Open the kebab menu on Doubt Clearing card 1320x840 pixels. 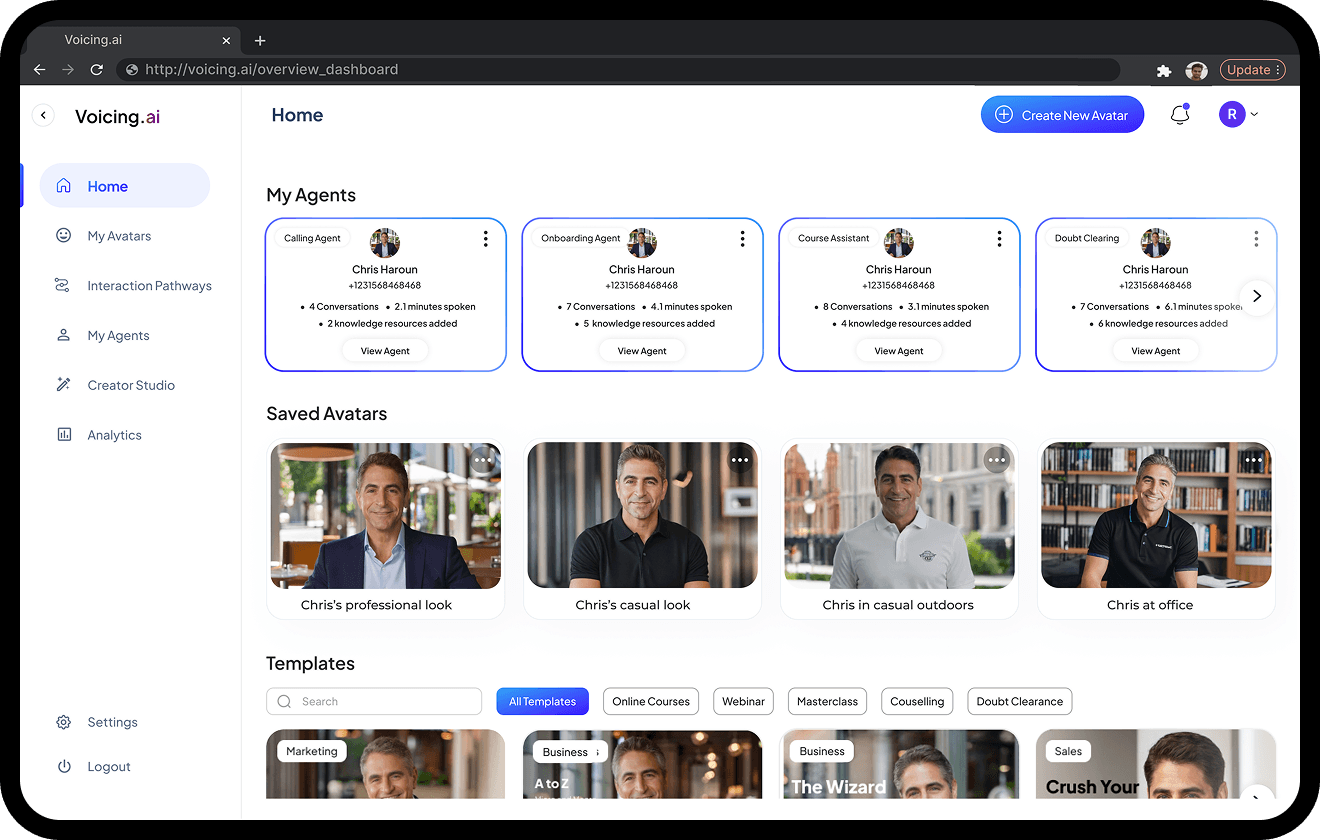pos(1256,238)
